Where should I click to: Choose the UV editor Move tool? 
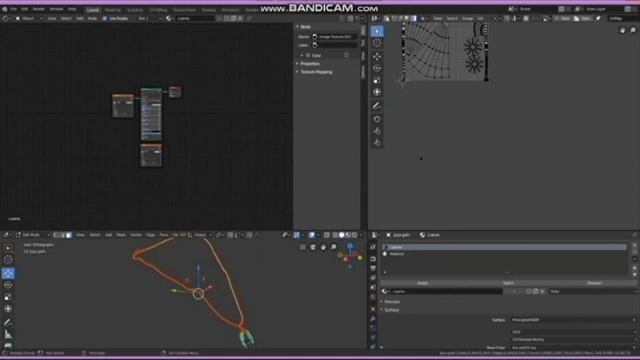click(x=377, y=56)
